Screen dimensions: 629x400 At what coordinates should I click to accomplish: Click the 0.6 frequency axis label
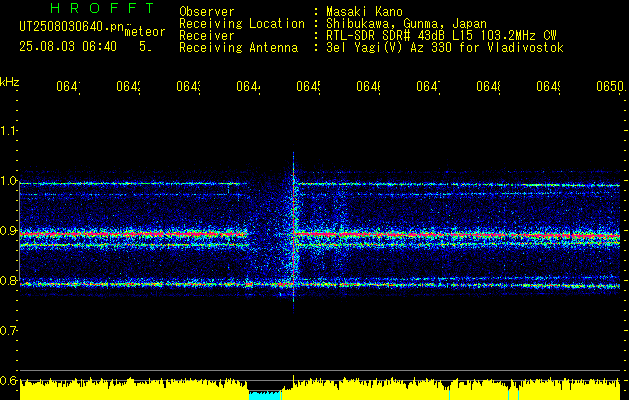point(8,380)
